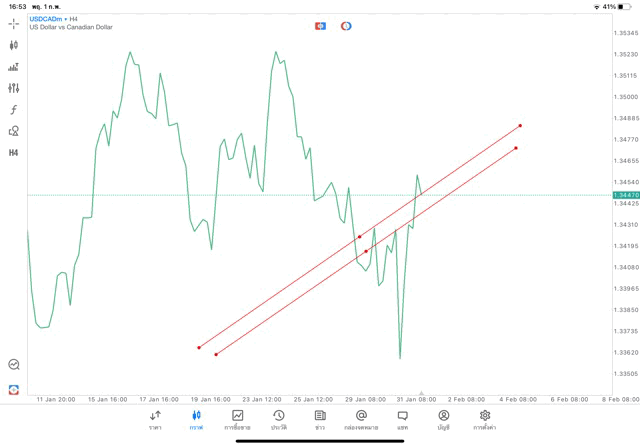The height and width of the screenshot is (447, 640).
Task: Switch to the Trade (การซื้อขาย) tab
Action: point(238,419)
